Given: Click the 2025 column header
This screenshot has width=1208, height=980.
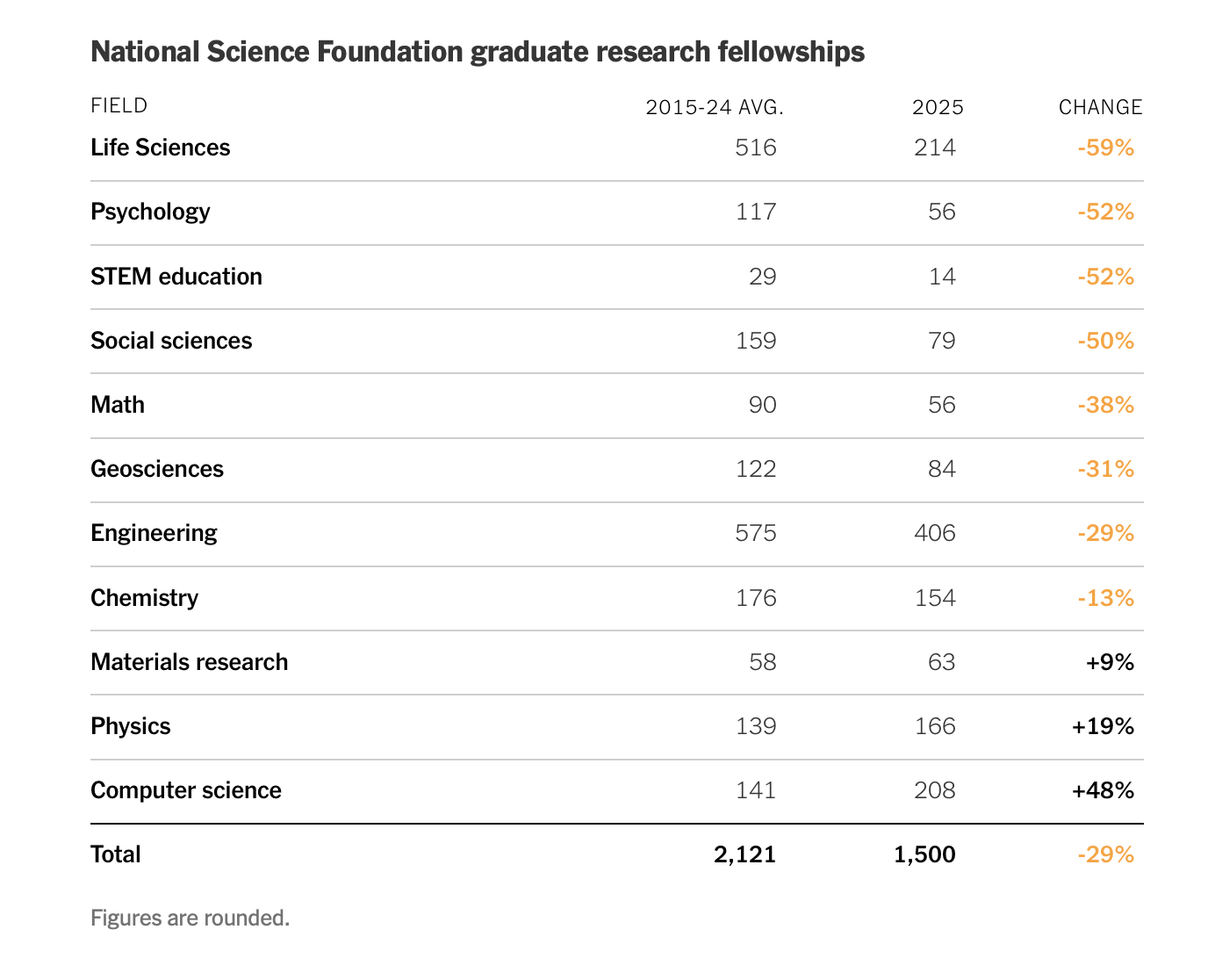Looking at the screenshot, I should click(x=938, y=107).
